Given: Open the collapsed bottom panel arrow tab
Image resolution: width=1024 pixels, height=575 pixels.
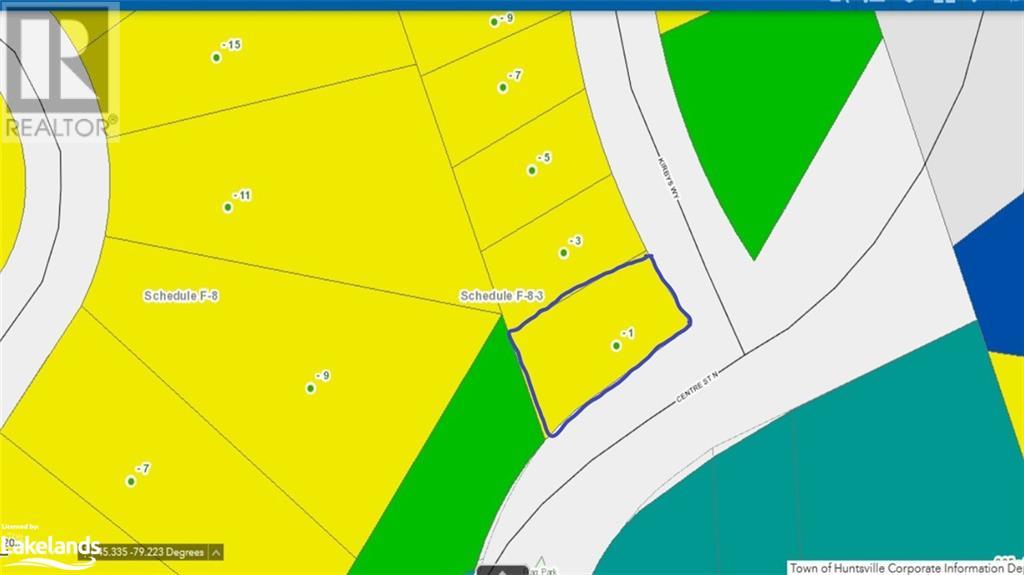Looking at the screenshot, I should (x=504, y=569).
